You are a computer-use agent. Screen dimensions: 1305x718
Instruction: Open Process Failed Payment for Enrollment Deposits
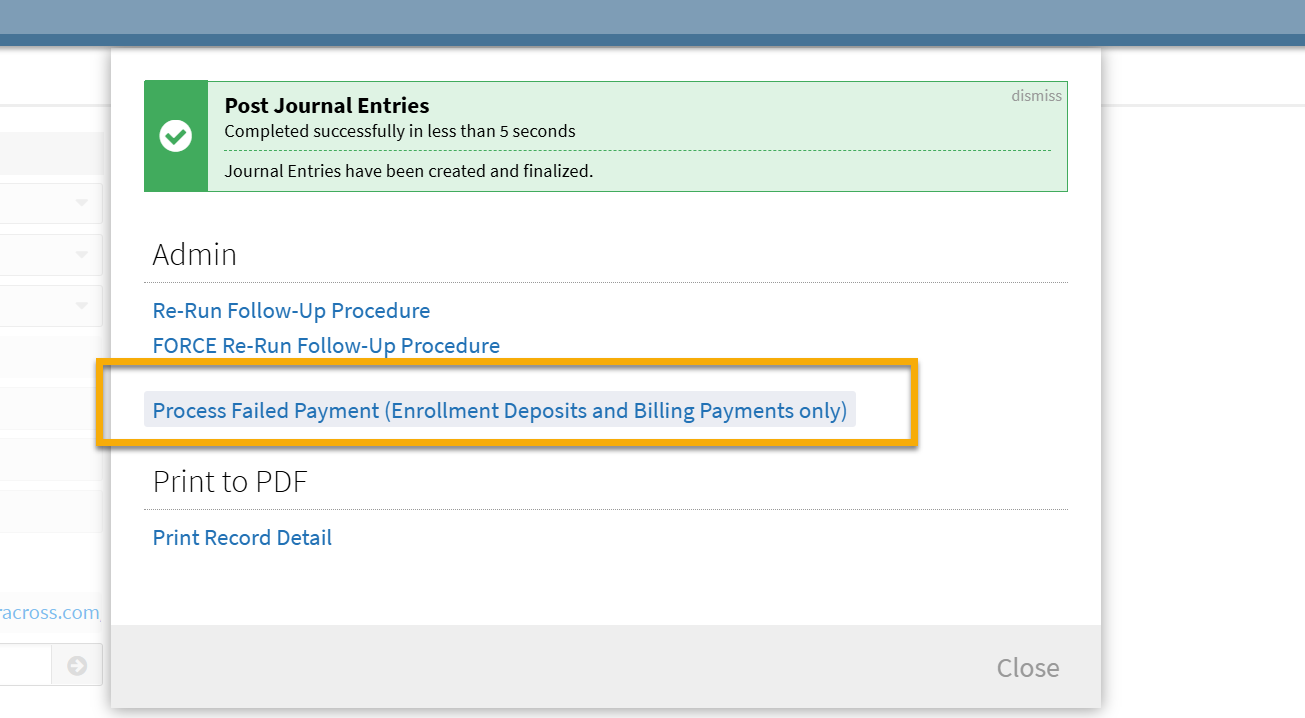click(499, 410)
